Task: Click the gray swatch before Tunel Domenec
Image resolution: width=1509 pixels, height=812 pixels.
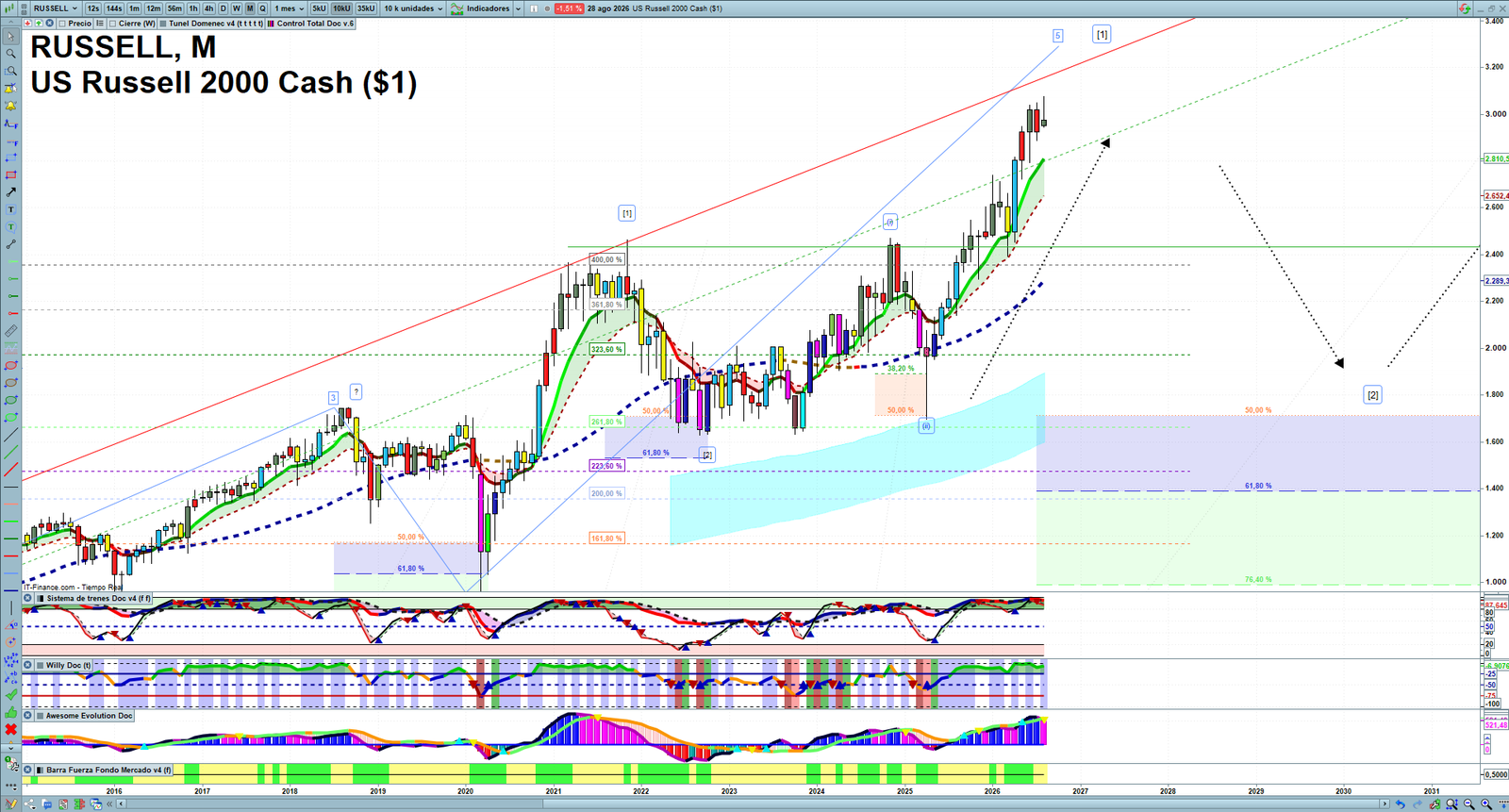Action: tap(162, 24)
